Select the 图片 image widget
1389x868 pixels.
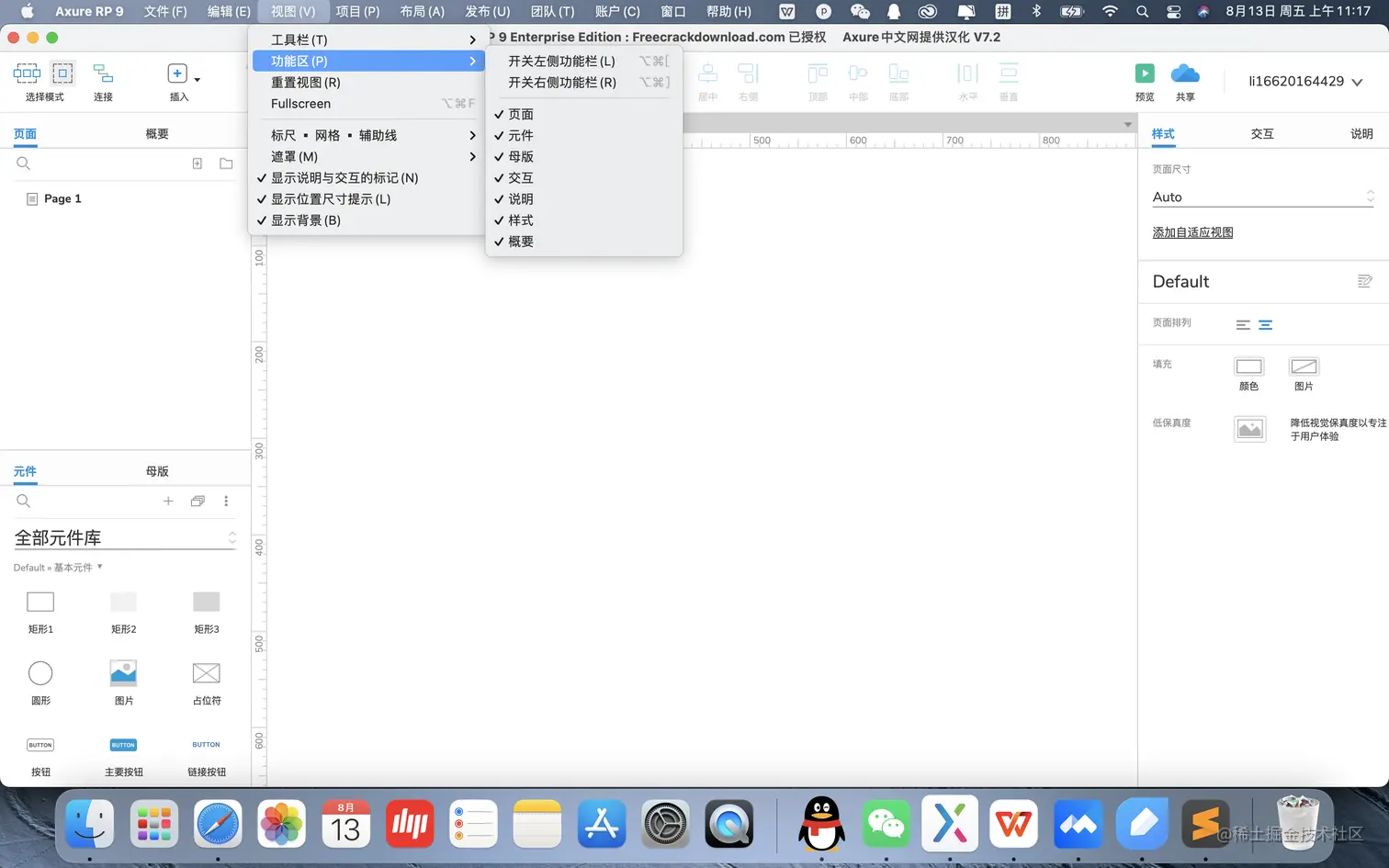(123, 673)
